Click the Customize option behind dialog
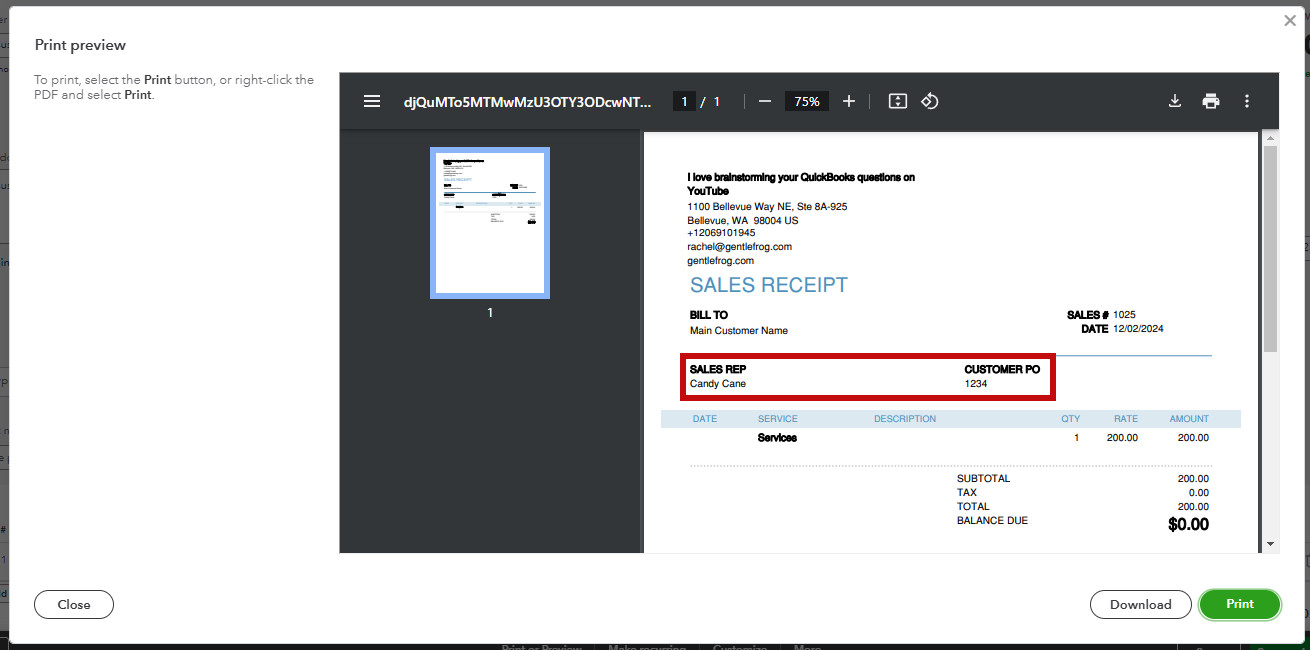The height and width of the screenshot is (650, 1310). pos(740,647)
